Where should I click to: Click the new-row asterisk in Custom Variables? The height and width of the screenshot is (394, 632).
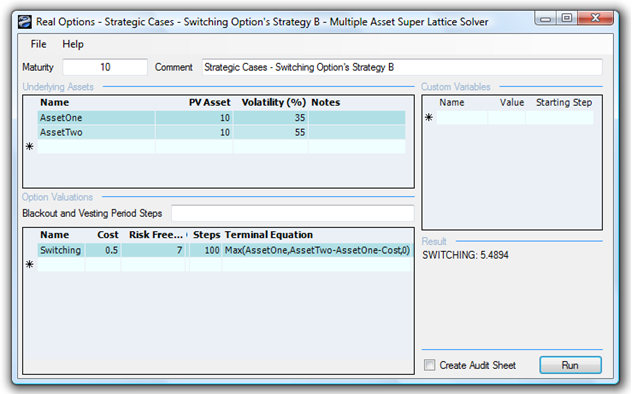tap(429, 117)
